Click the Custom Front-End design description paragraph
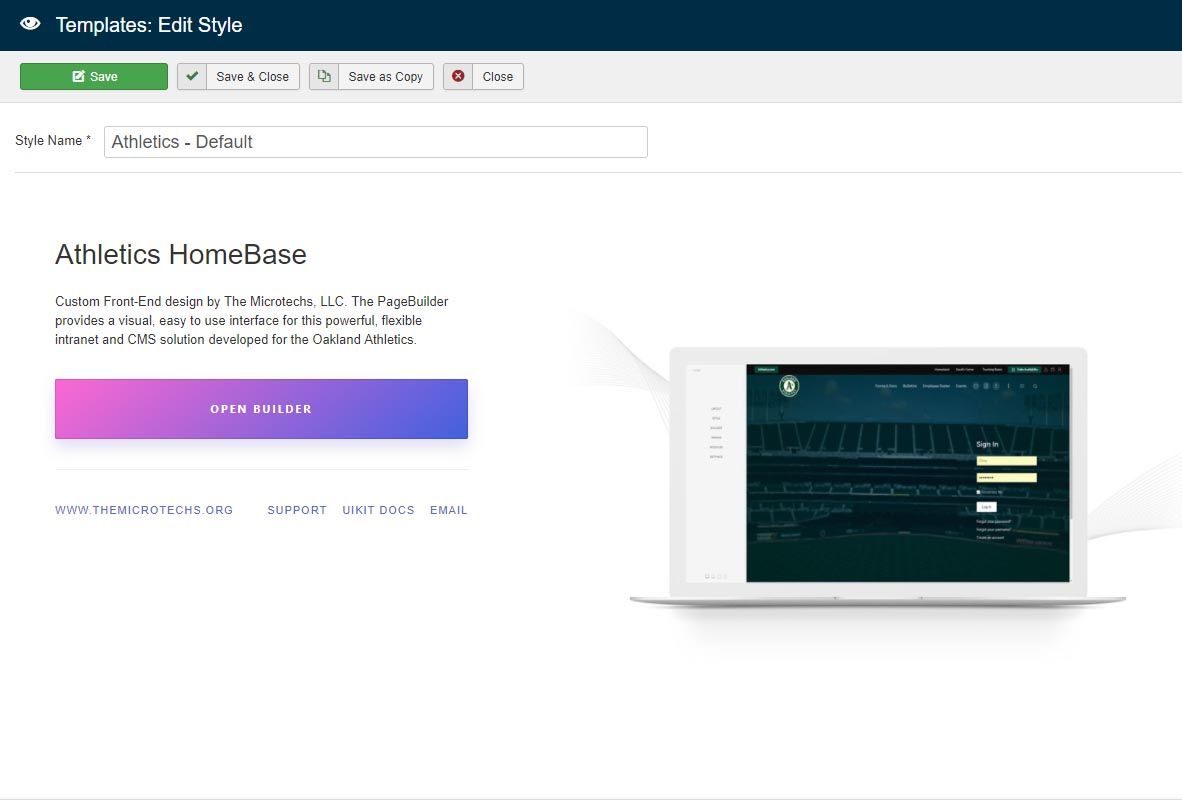Screen dimensions: 1182x800 click(252, 320)
